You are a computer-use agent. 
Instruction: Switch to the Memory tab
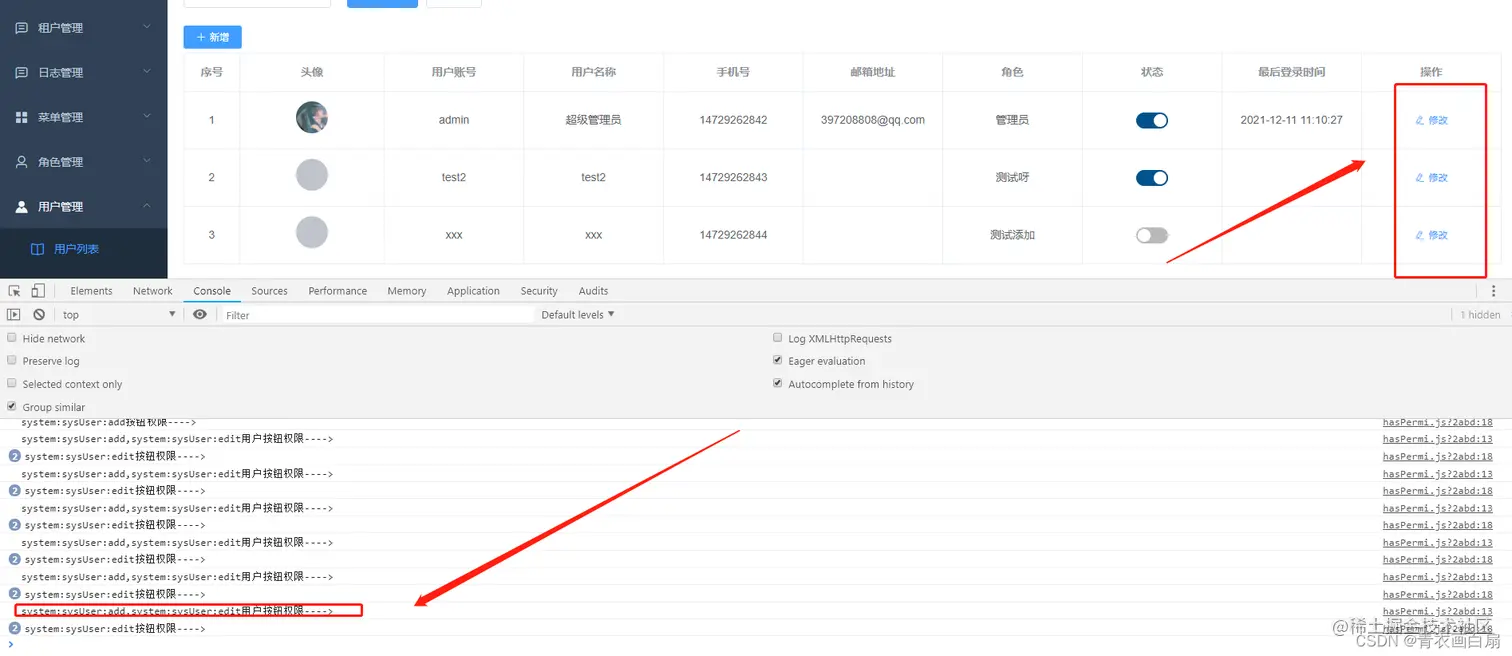coord(407,291)
